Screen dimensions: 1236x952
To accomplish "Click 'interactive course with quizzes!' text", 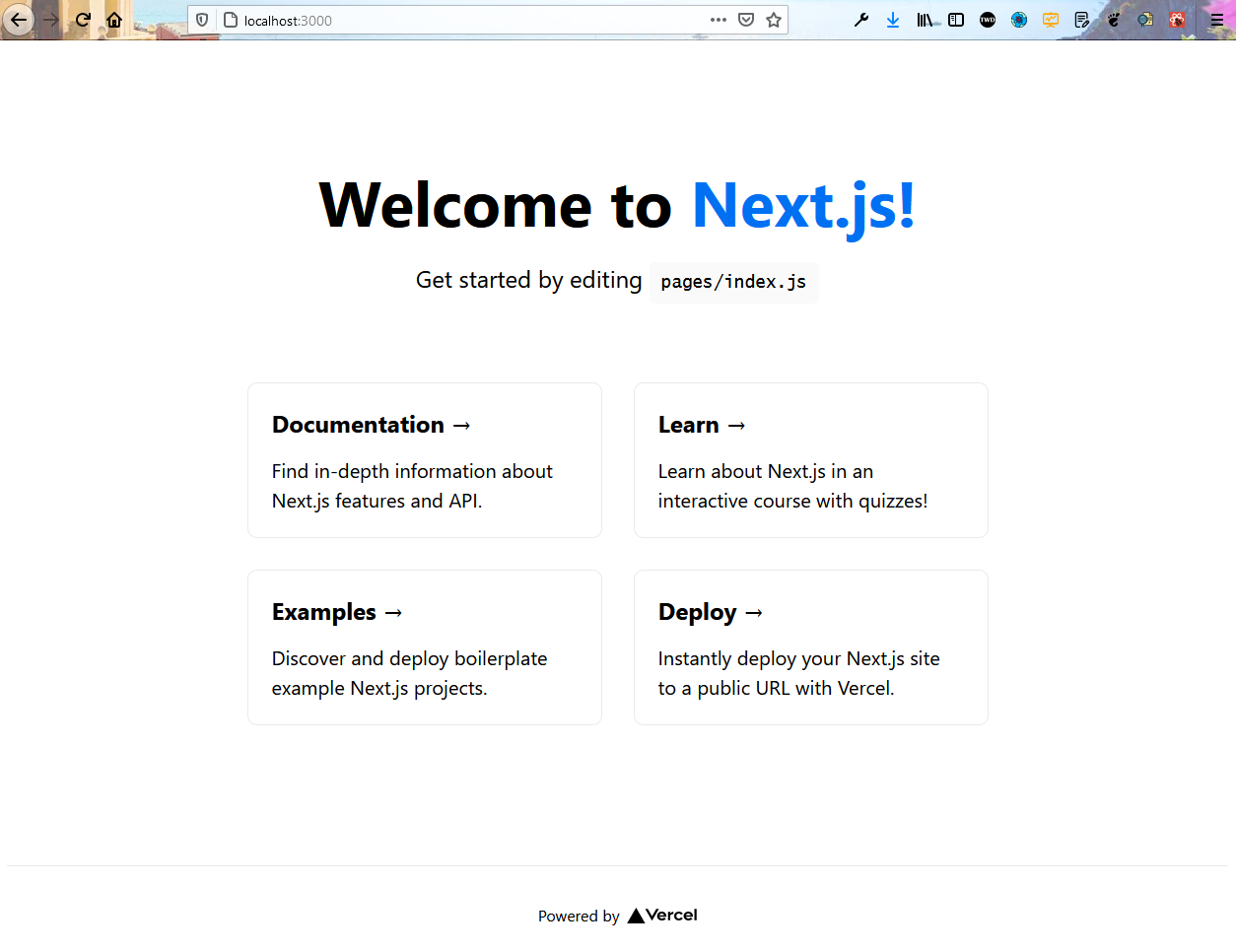I will (x=792, y=501).
